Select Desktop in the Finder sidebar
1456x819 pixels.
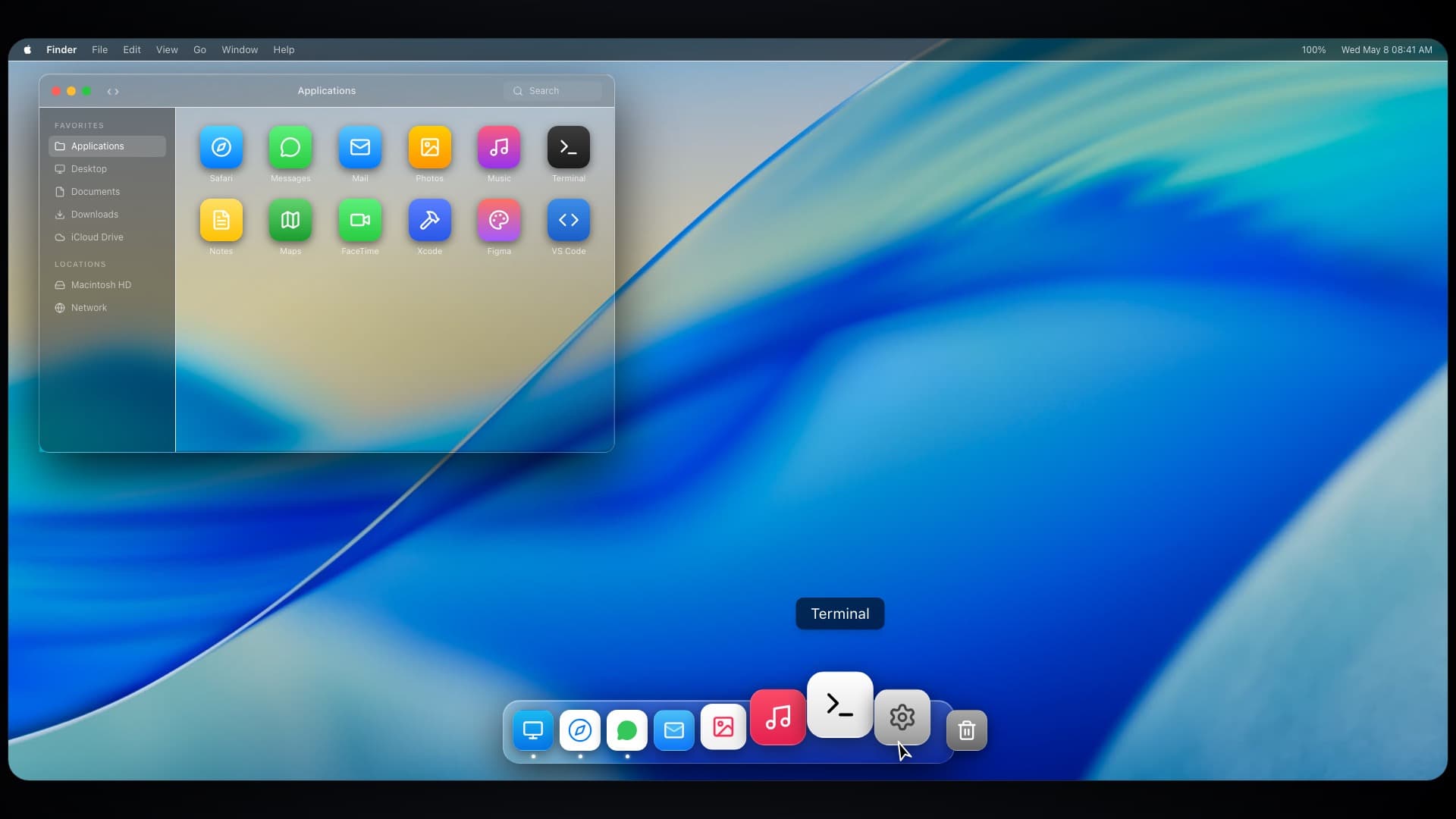tap(107, 169)
